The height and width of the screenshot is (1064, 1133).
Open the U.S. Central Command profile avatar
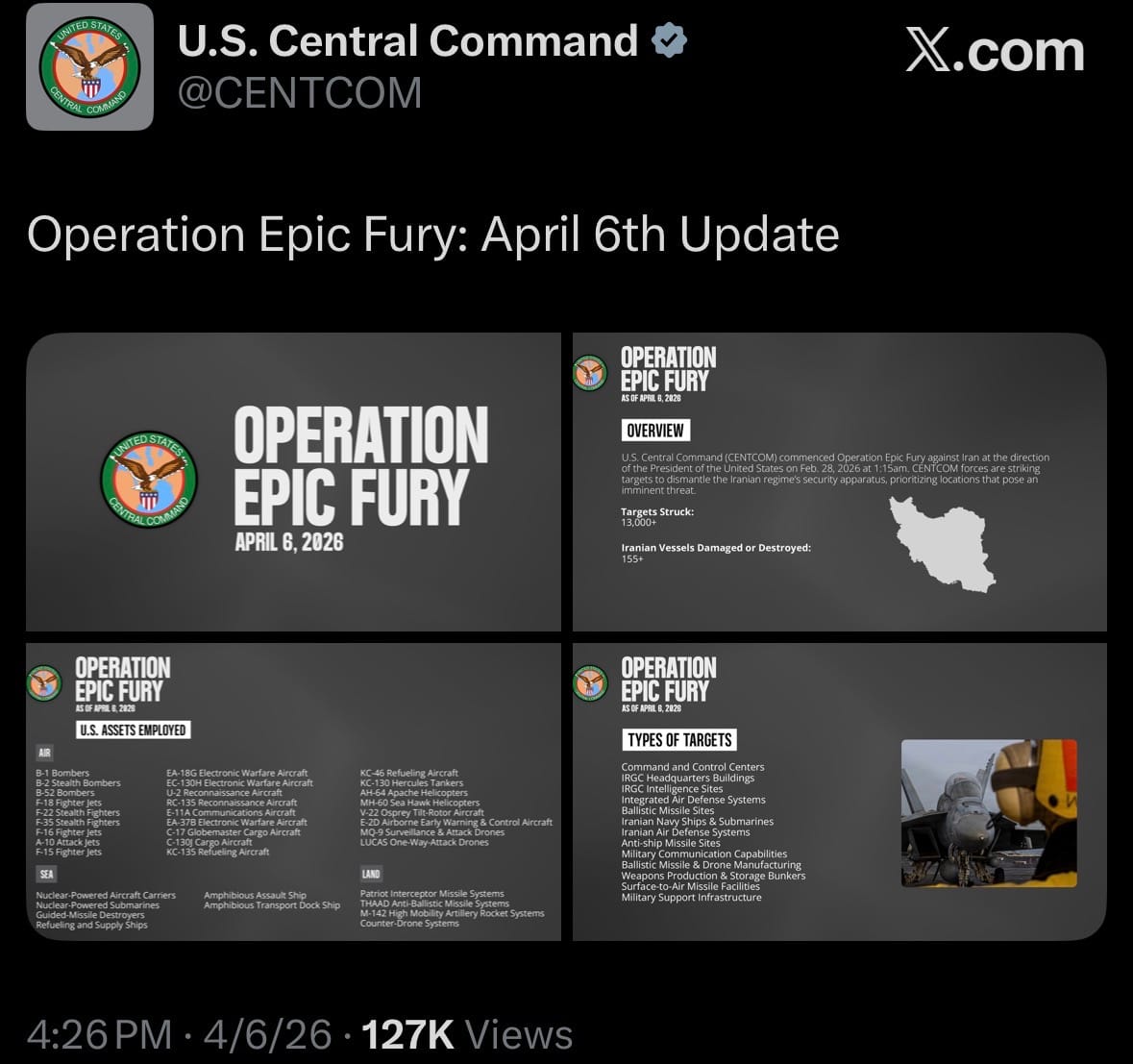pyautogui.click(x=89, y=66)
